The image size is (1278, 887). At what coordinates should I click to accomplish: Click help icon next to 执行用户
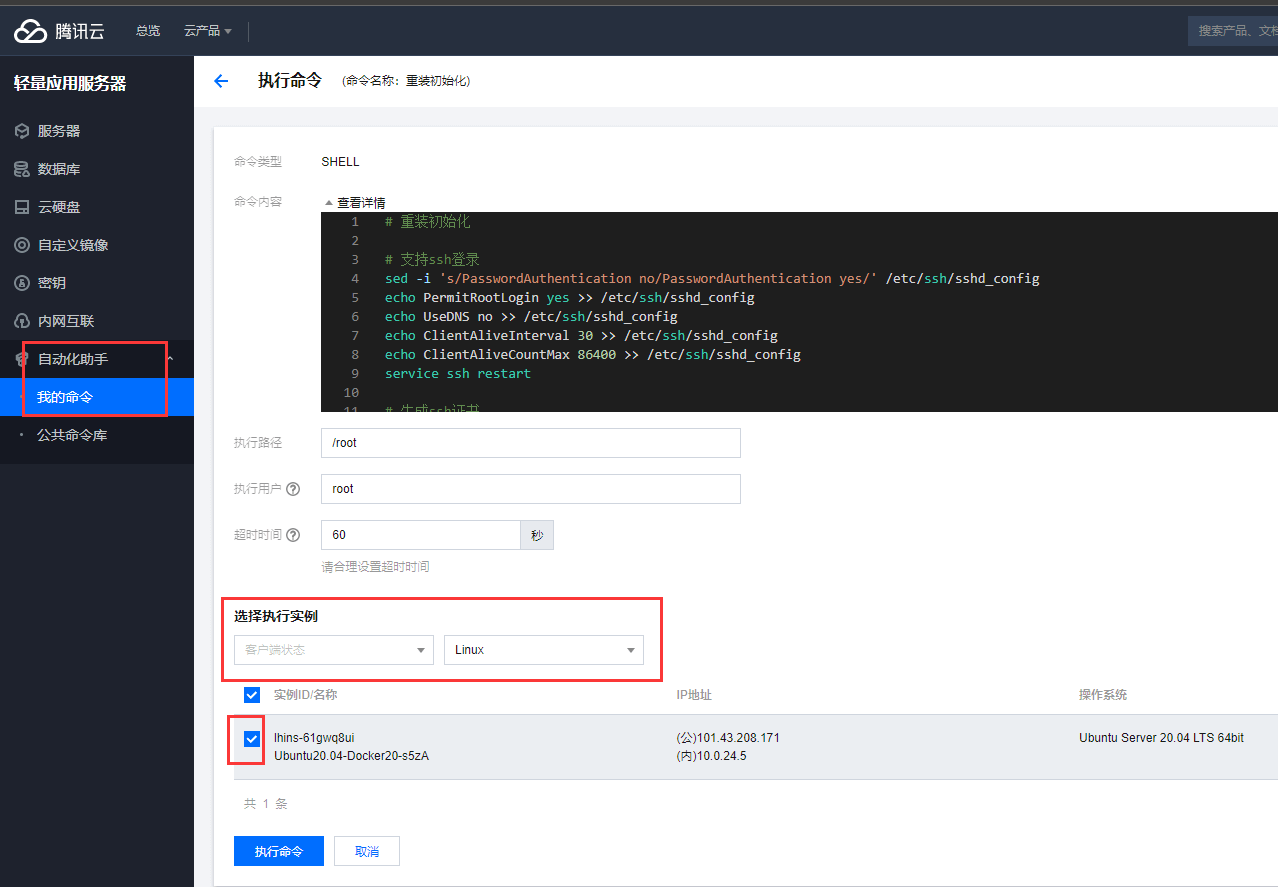pyautogui.click(x=293, y=489)
